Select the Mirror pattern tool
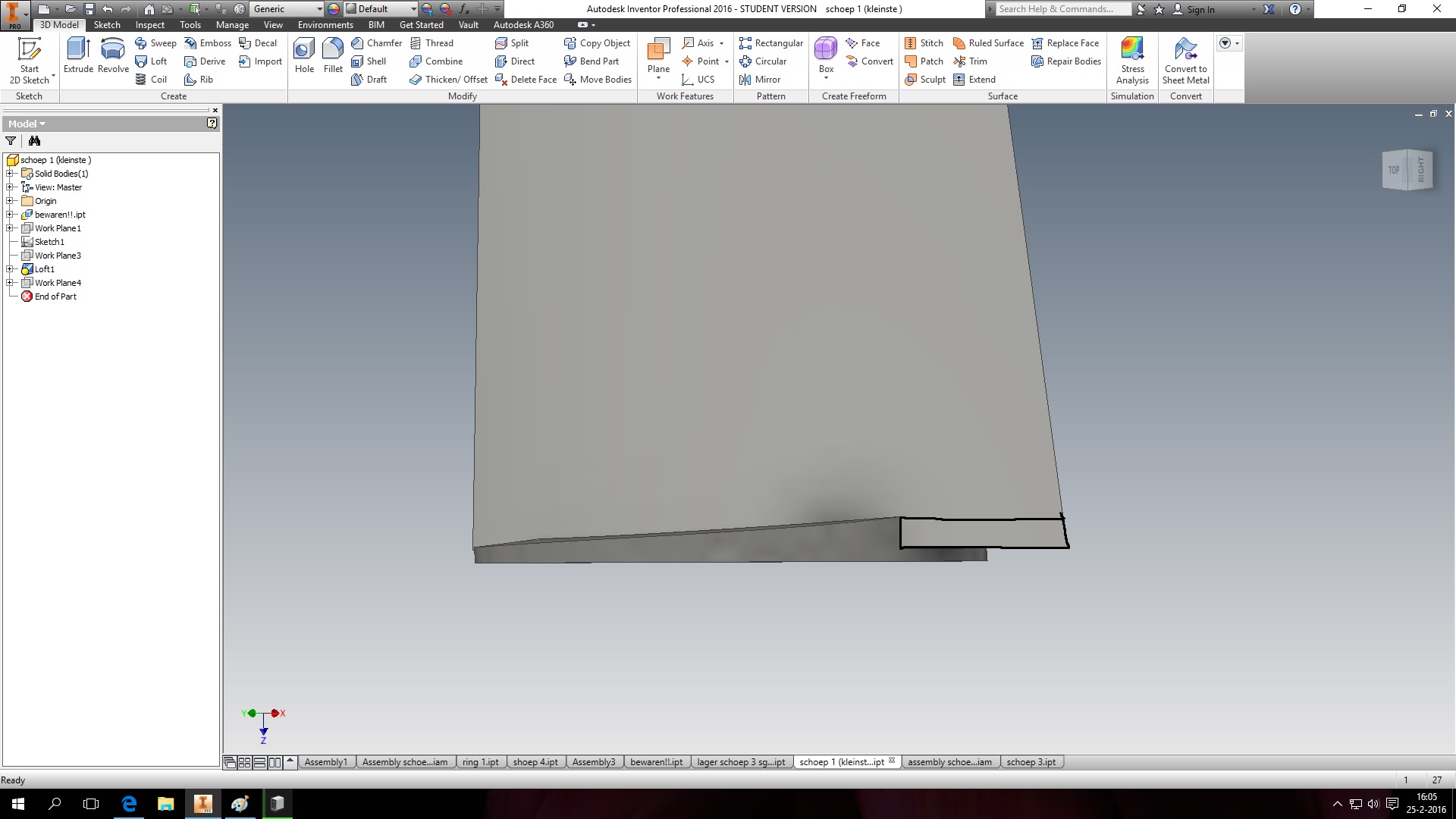Screen dimensions: 1456x819 tap(768, 79)
